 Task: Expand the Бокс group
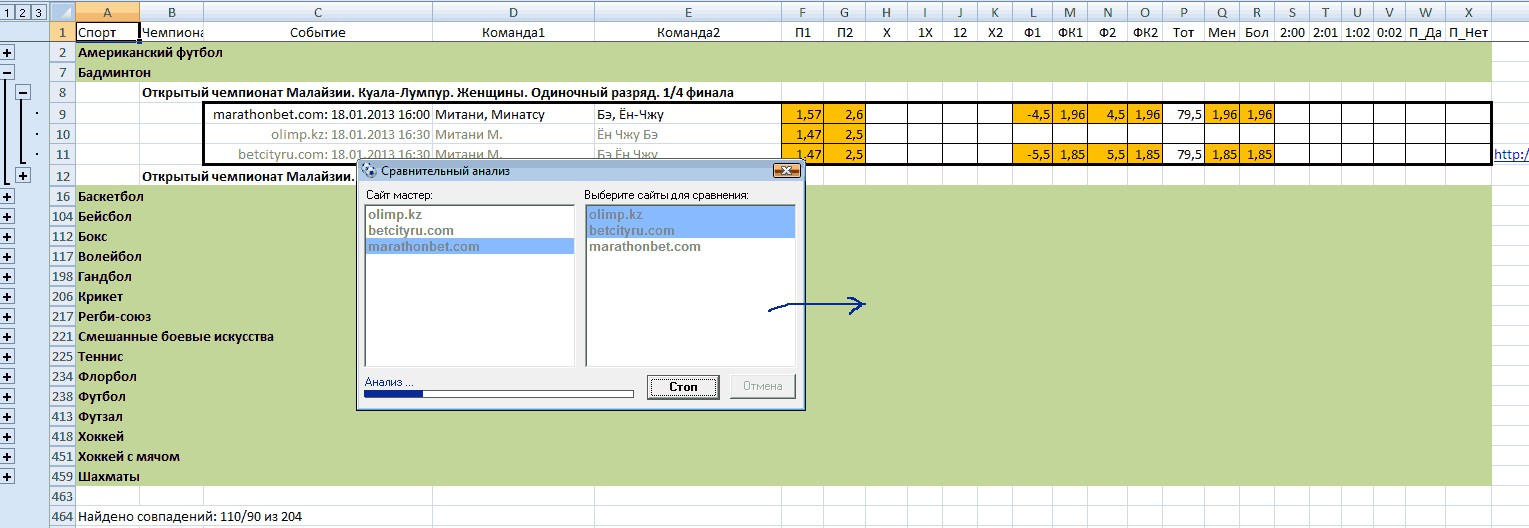pos(7,236)
